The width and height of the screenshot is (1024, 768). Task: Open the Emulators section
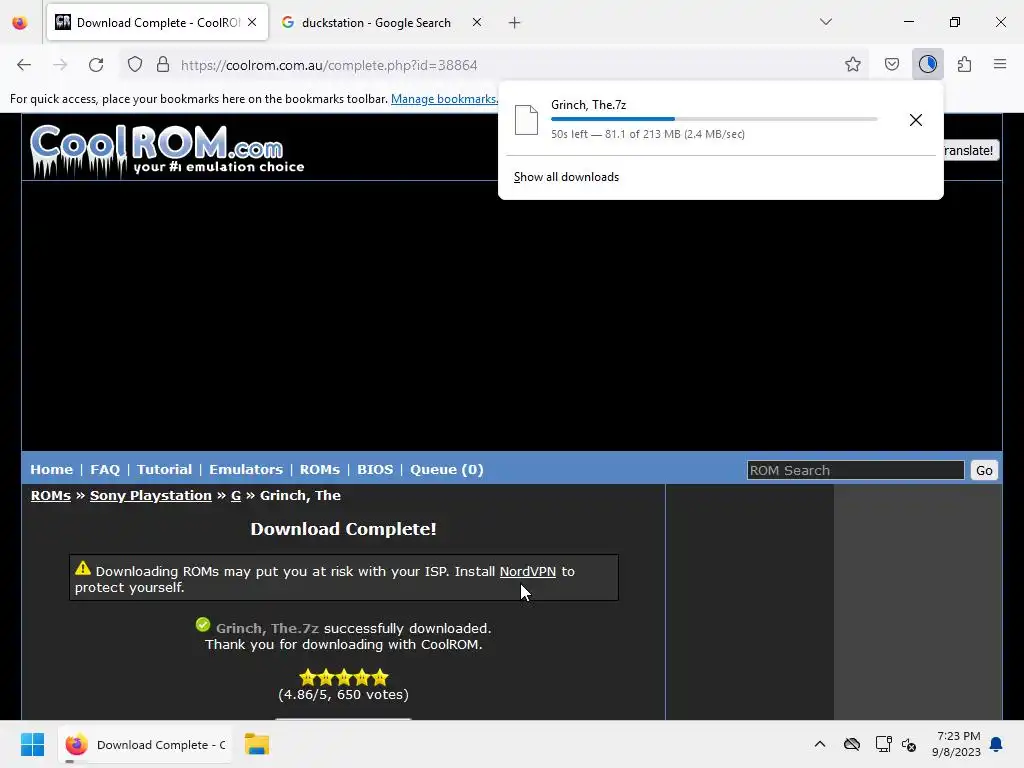[246, 470]
